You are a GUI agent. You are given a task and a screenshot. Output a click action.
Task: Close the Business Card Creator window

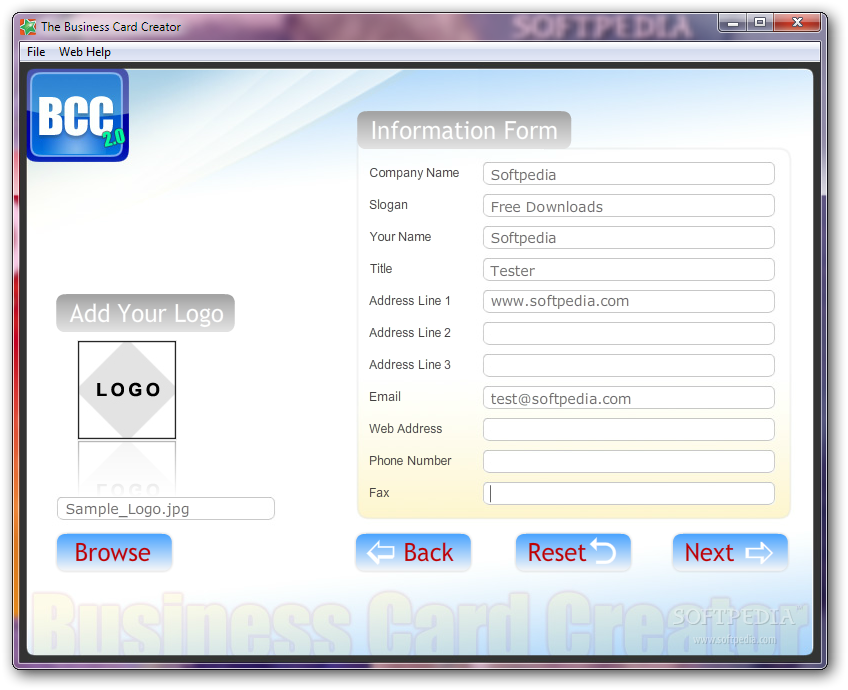click(797, 23)
